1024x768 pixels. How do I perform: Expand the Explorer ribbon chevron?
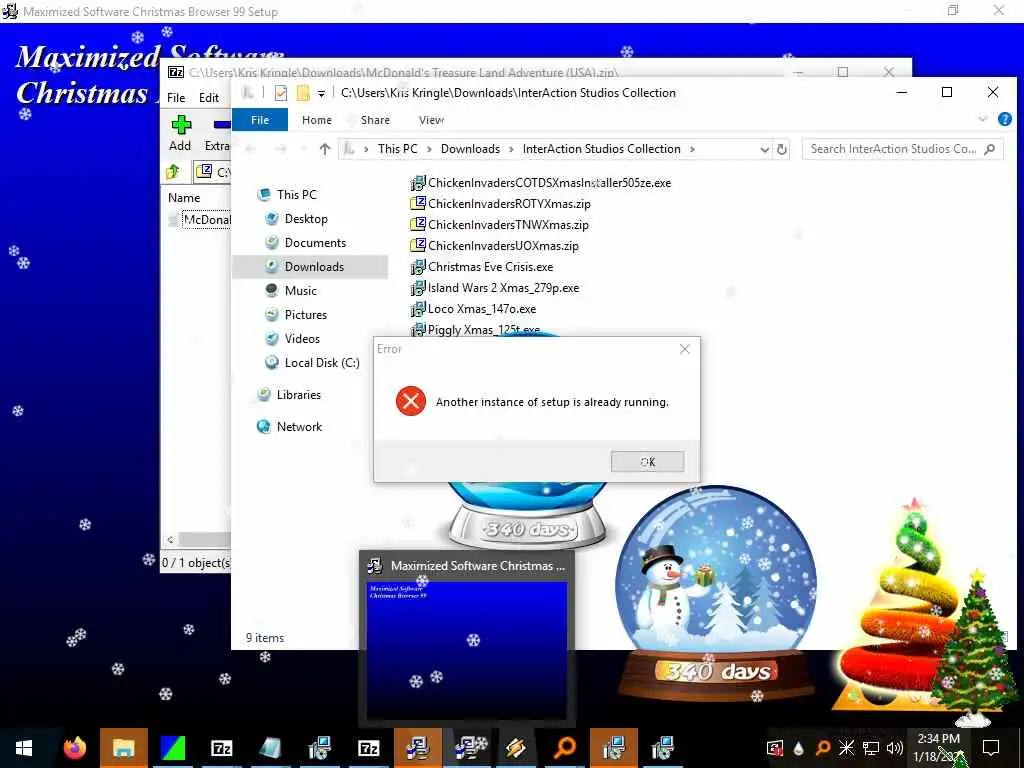coord(982,119)
